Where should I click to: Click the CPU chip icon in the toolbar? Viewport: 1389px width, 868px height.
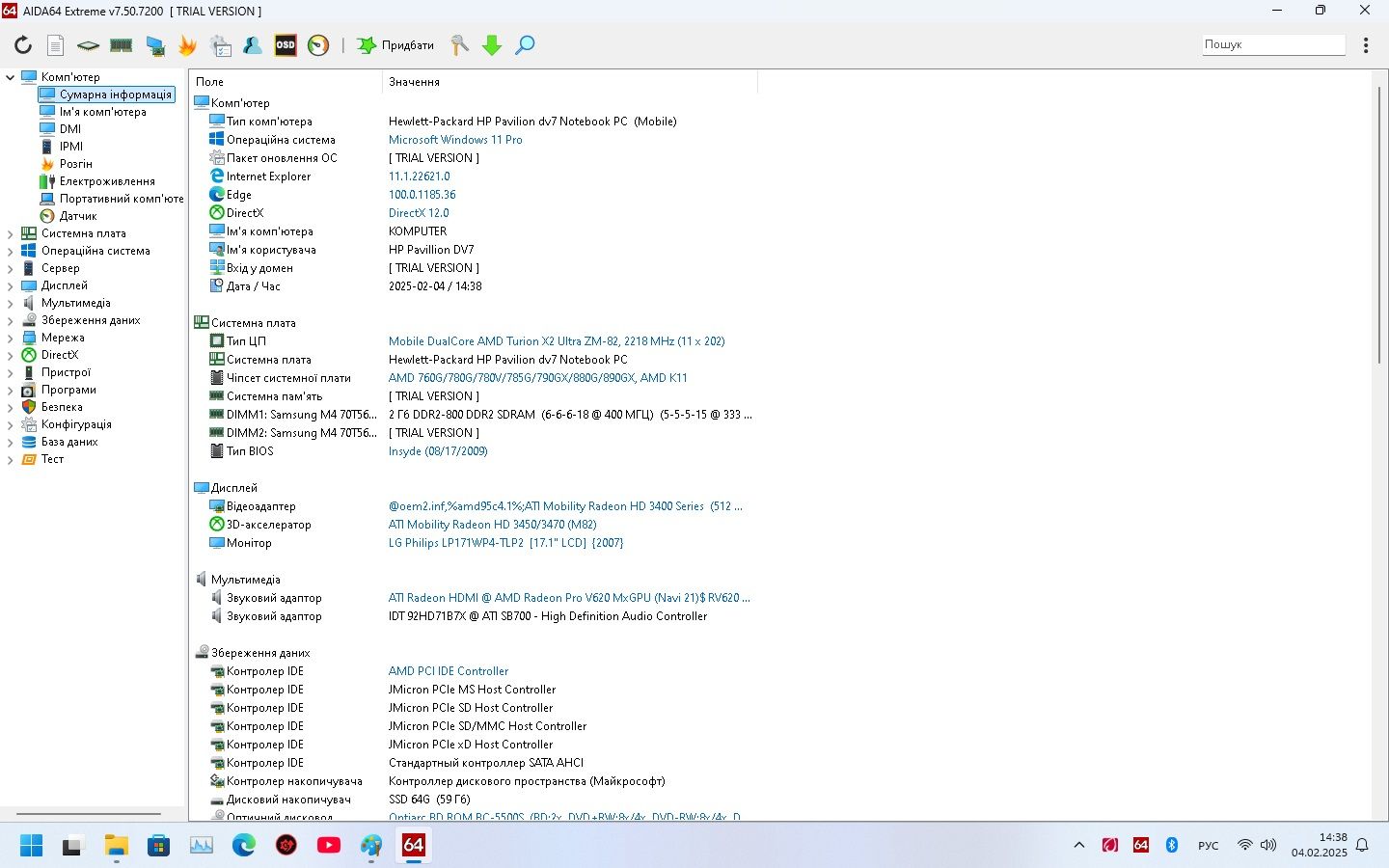[x=88, y=45]
